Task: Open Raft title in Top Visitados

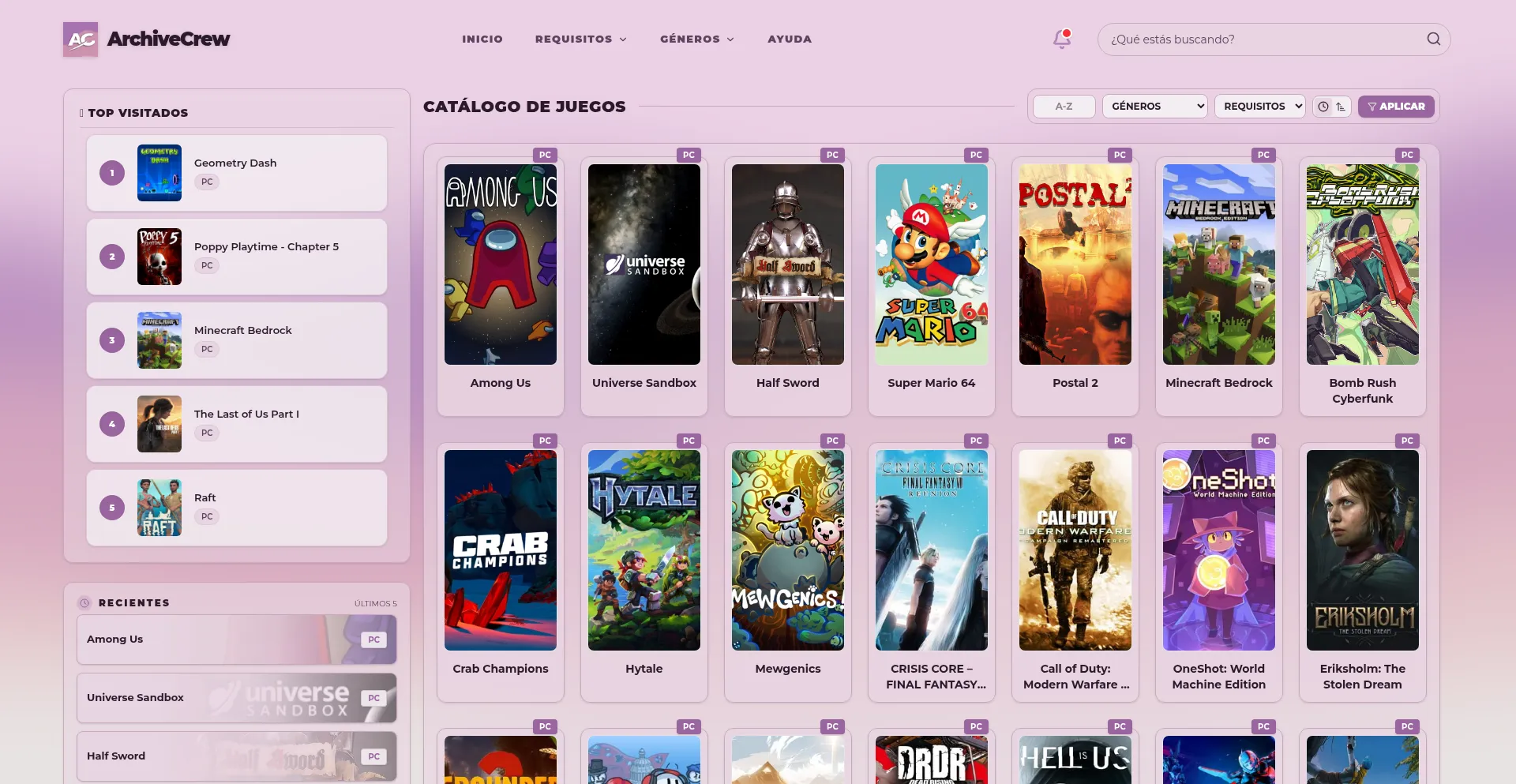Action: pos(205,497)
